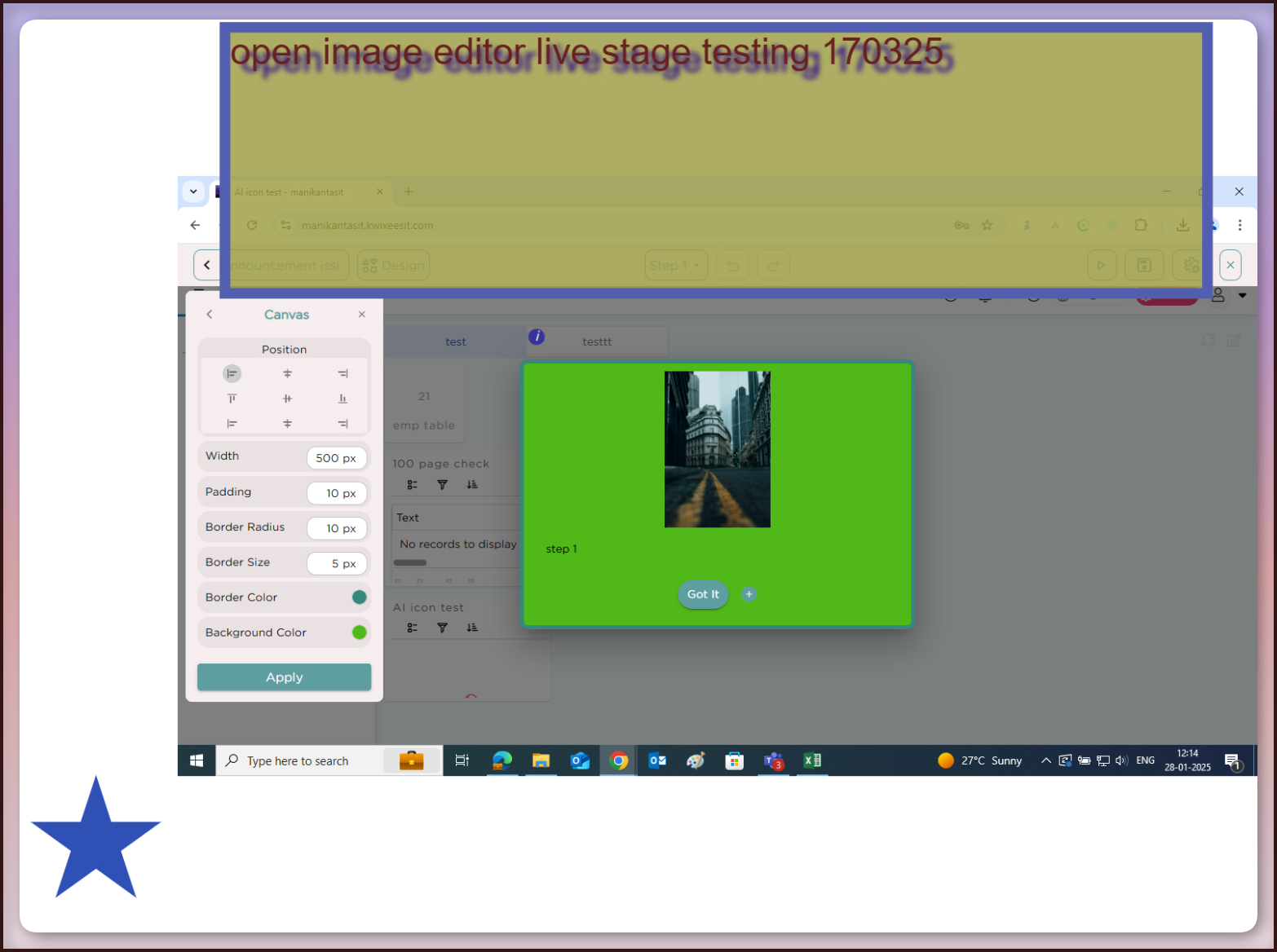Open the Chrome tab search dropdown
The height and width of the screenshot is (952, 1277).
pyautogui.click(x=193, y=192)
